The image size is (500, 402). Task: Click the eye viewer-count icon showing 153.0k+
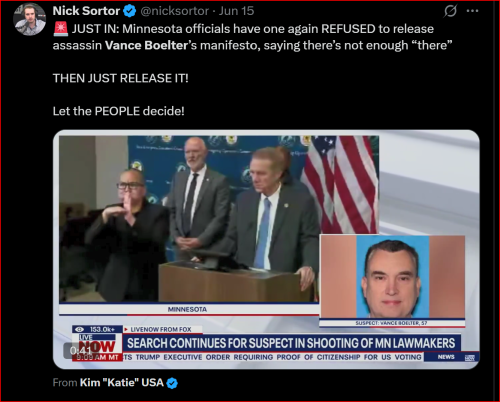click(79, 329)
